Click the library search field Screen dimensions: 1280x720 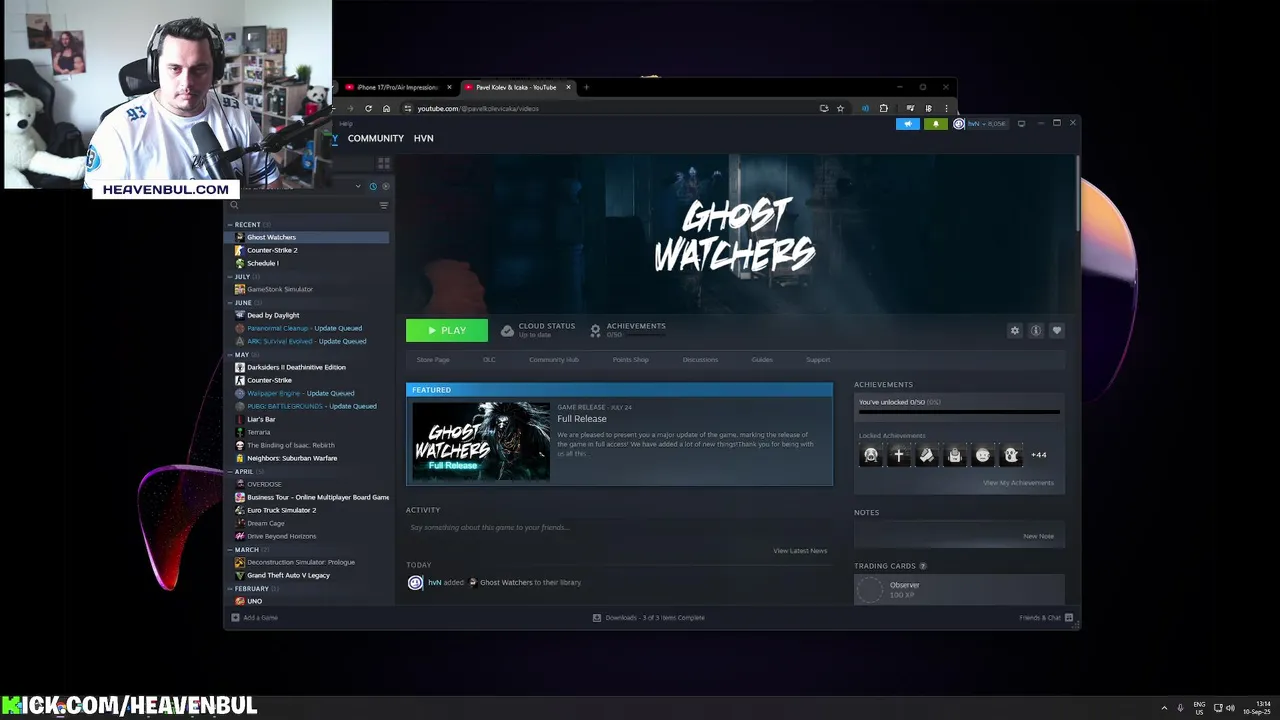click(x=300, y=205)
